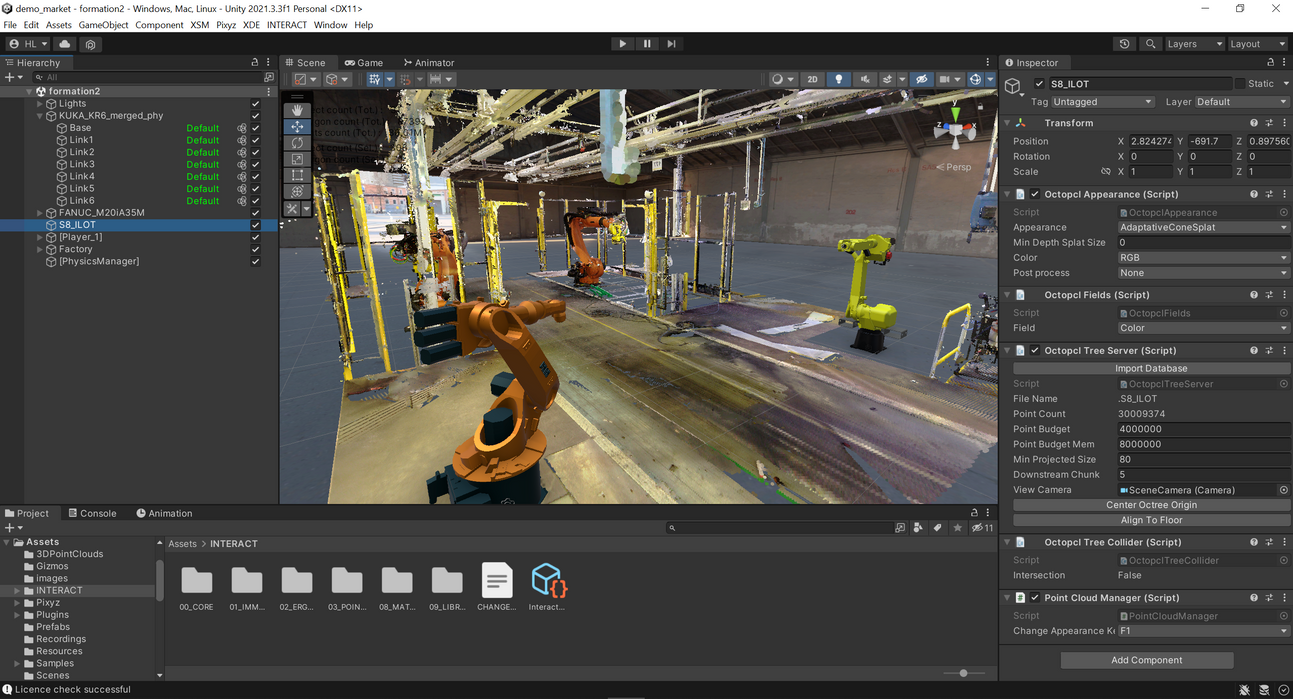This screenshot has width=1293, height=699.
Task: Select the Rect transform tool
Action: 297,175
